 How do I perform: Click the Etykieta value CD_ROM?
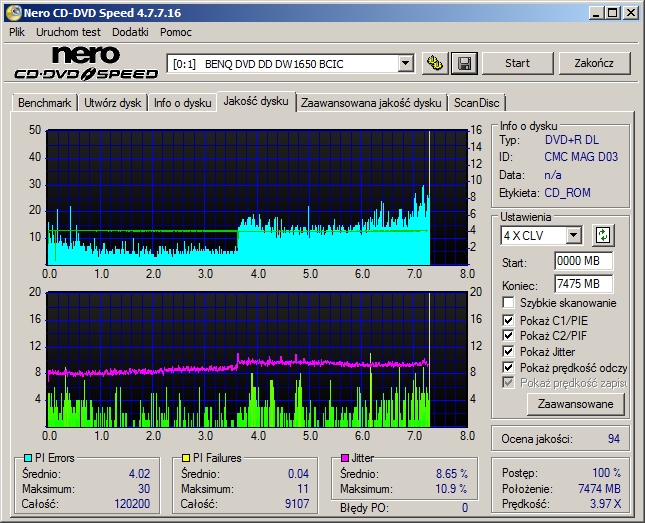click(567, 193)
